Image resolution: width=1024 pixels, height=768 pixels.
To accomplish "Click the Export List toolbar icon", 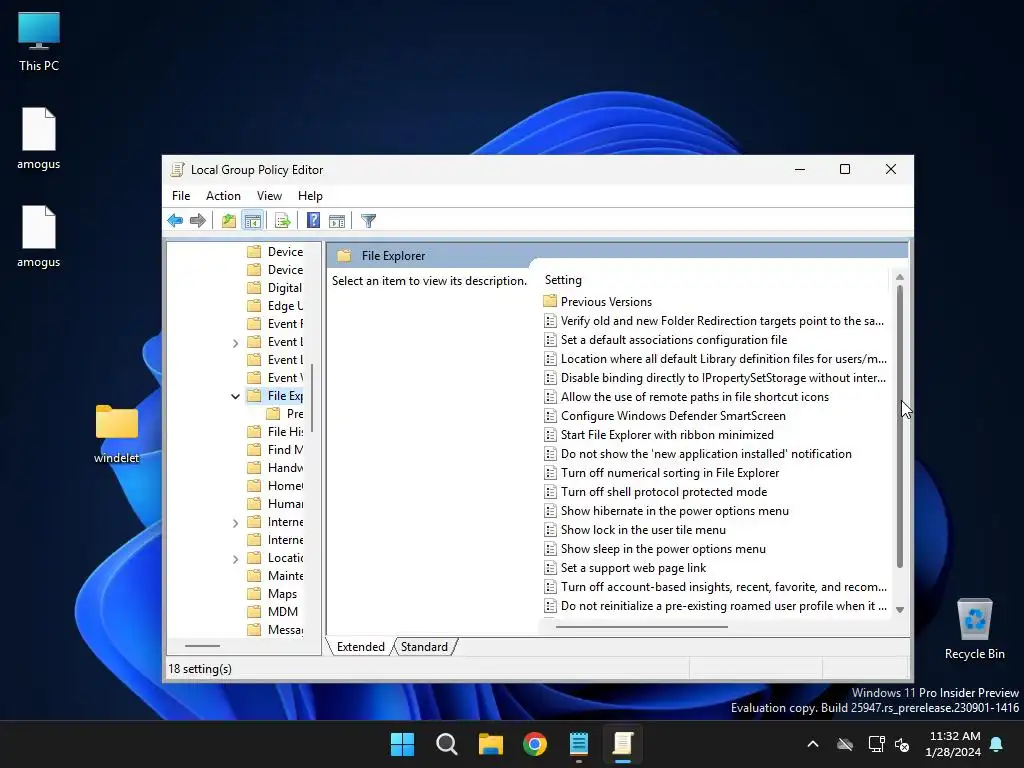I will point(282,221).
